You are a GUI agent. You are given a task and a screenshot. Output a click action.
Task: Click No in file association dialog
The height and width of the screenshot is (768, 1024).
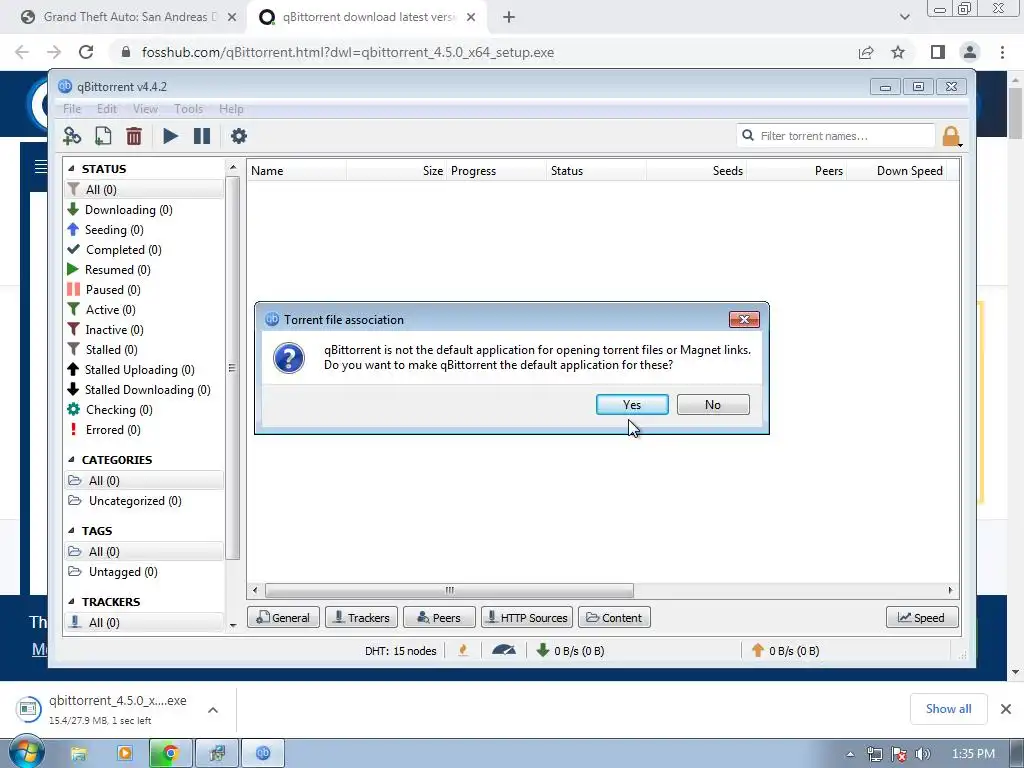pos(713,405)
